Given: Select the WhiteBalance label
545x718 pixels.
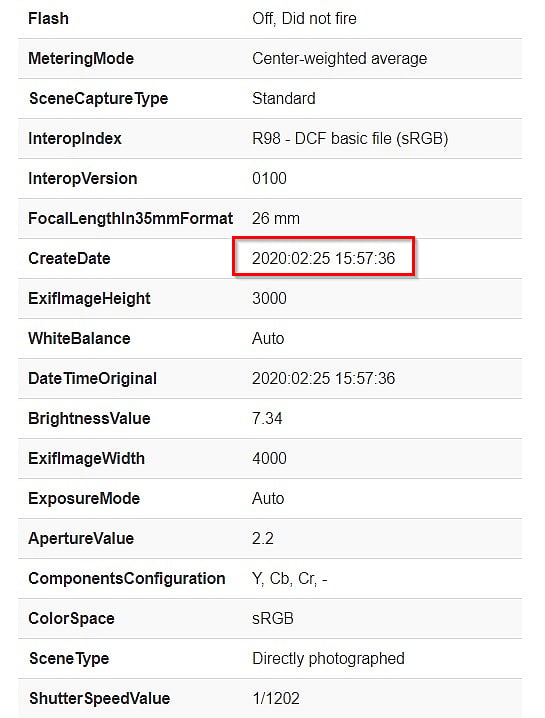Looking at the screenshot, I should click(x=79, y=338).
